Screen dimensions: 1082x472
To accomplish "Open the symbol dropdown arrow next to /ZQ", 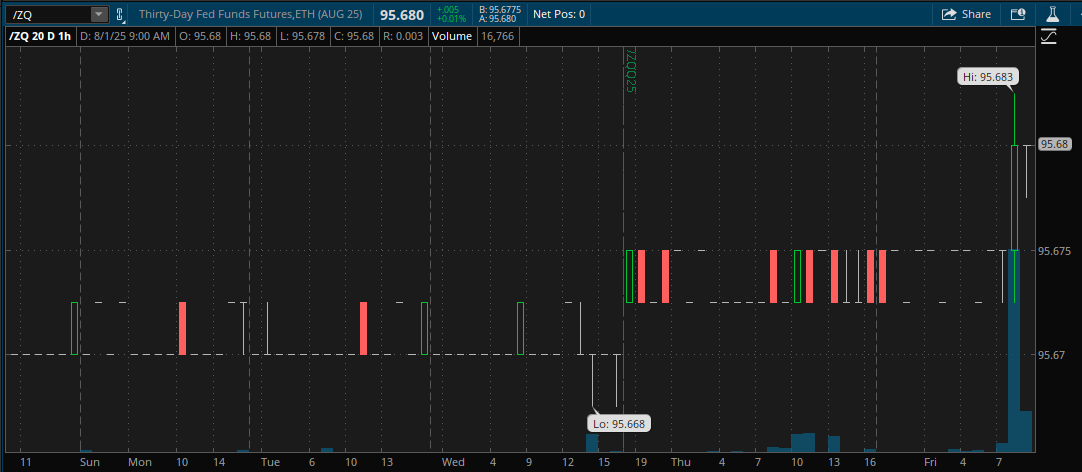I will (x=99, y=14).
